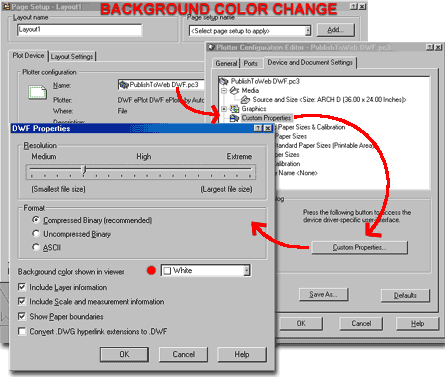This screenshot has height=377, width=445.
Task: Open the Ports tab
Action: [250, 63]
